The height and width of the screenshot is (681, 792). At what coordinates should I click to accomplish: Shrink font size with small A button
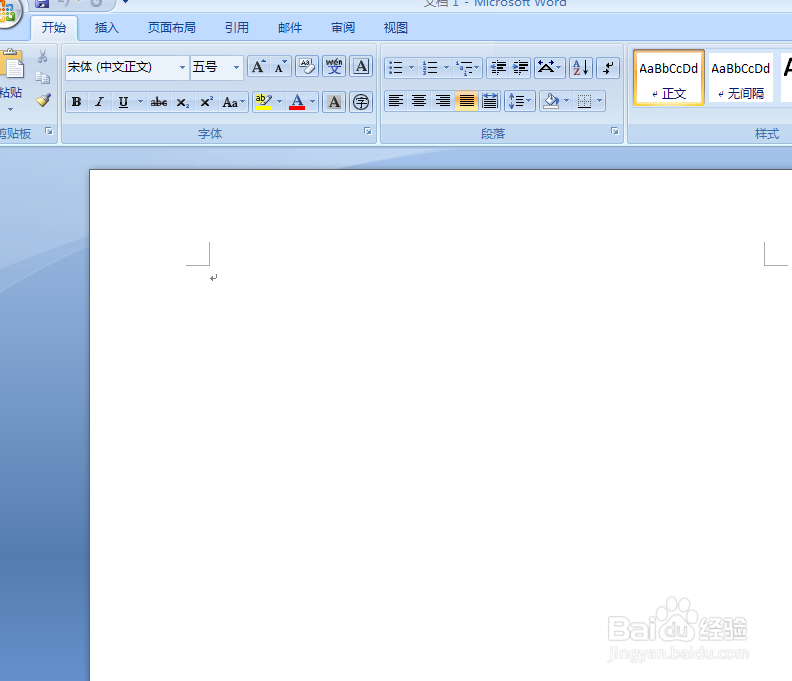pyautogui.click(x=280, y=67)
